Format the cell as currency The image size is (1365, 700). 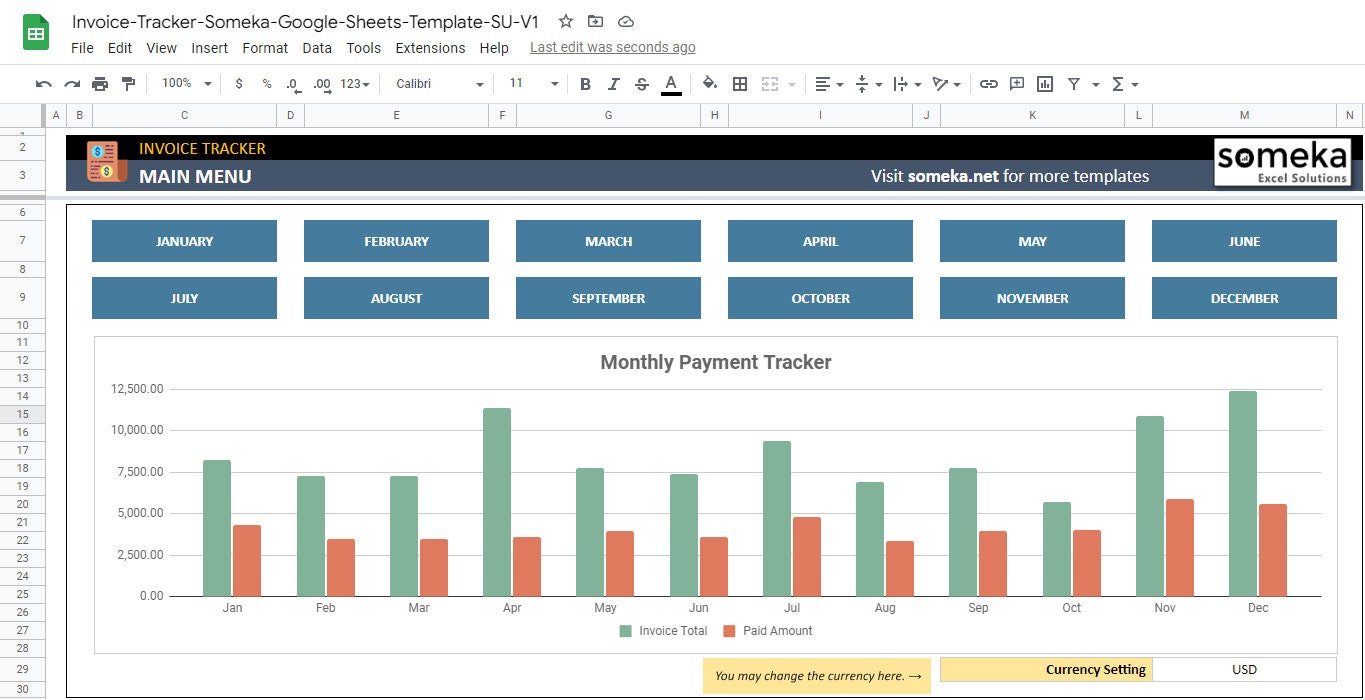pos(238,84)
